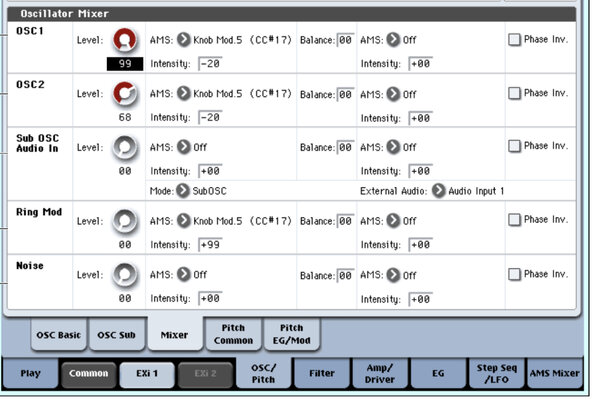594x400 pixels.
Task: Click the OSC1 Level knob
Action: [x=125, y=40]
